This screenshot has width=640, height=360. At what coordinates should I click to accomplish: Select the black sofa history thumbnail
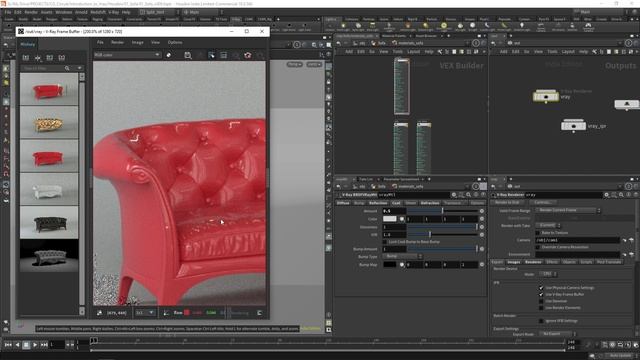click(x=49, y=222)
